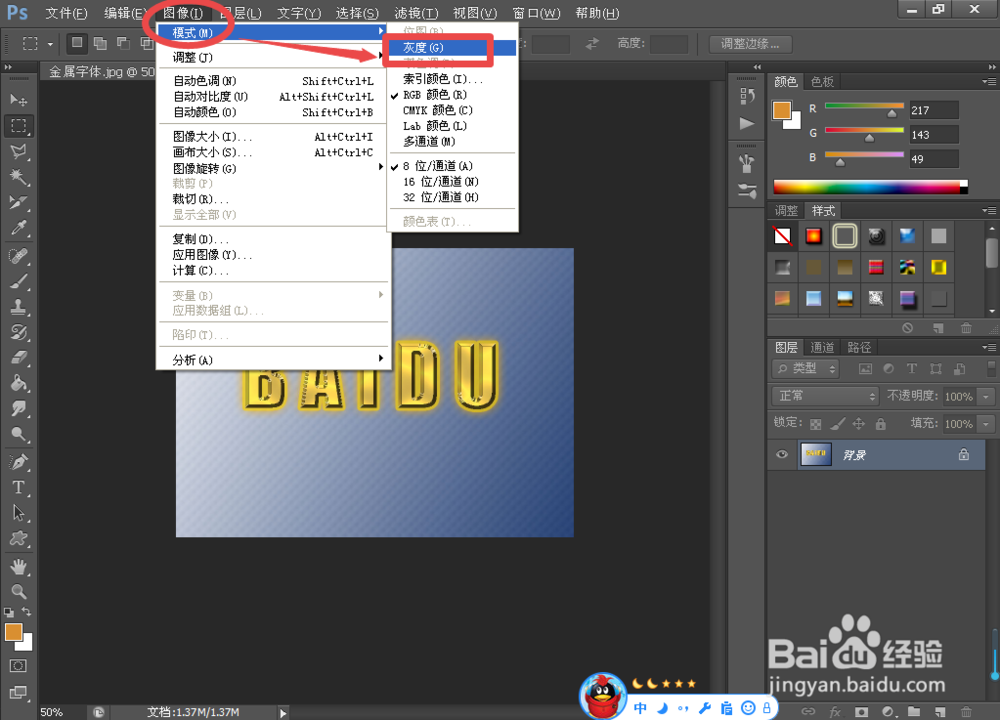1000x720 pixels.
Task: Select the Healing Brush tool
Action: click(18, 256)
